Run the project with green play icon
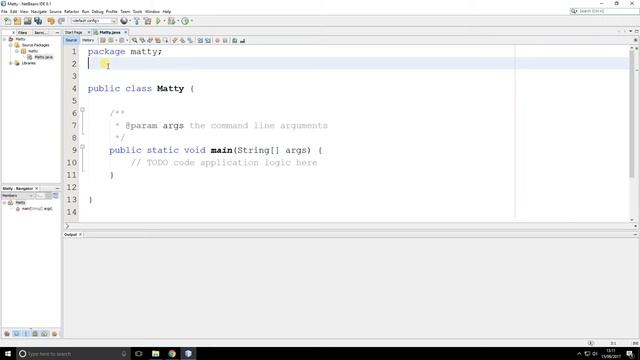The height and width of the screenshot is (360, 640). point(158,21)
